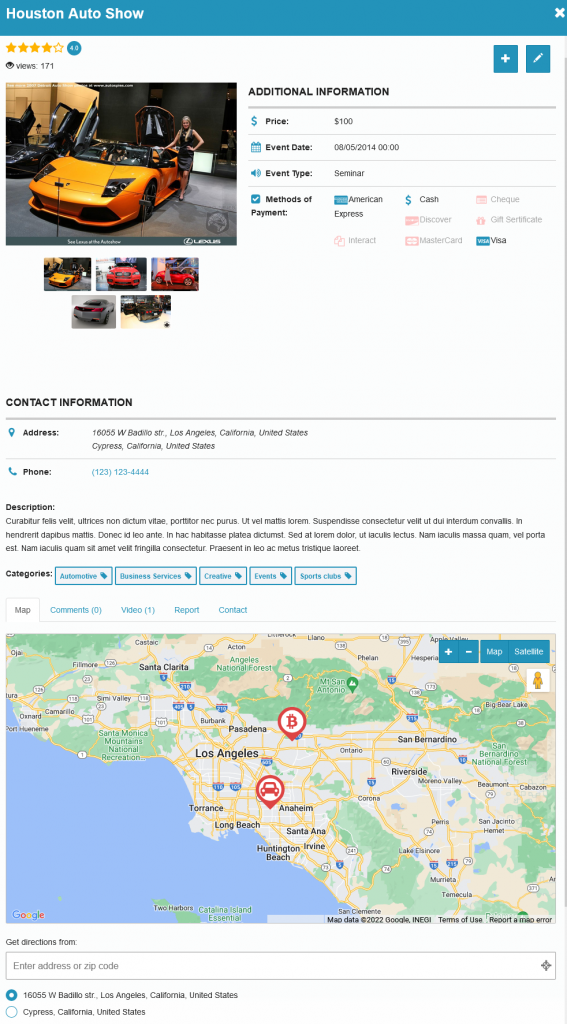Click the Visa card icon
The height and width of the screenshot is (1024, 567).
click(483, 241)
